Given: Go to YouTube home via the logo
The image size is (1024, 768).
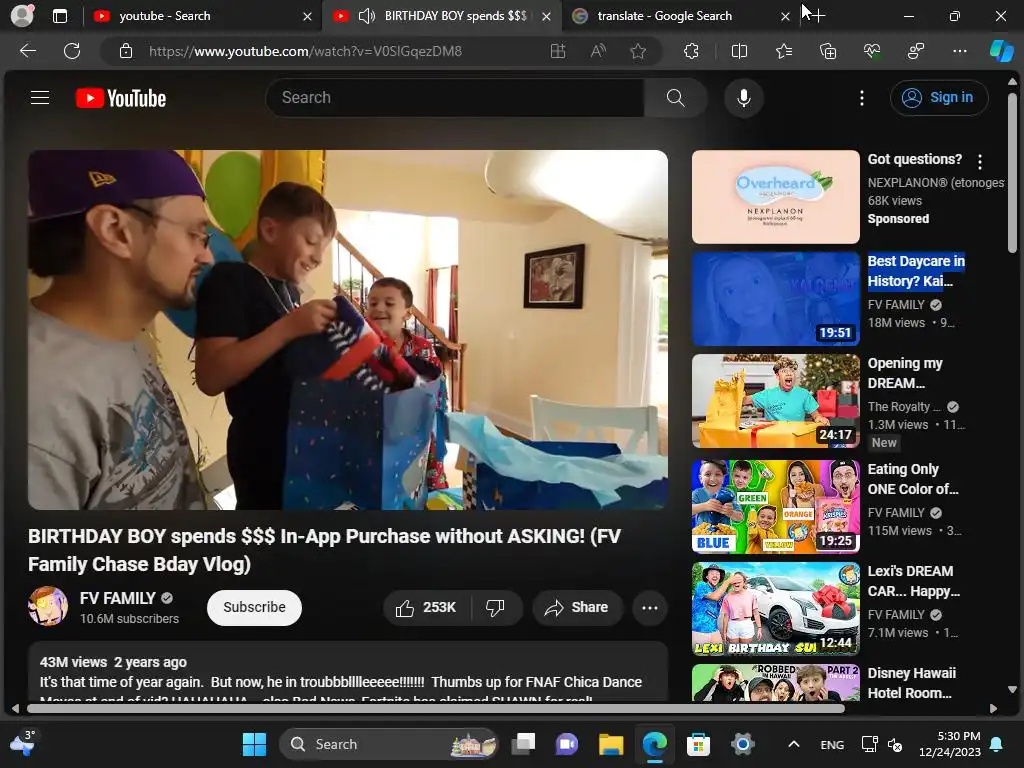Looking at the screenshot, I should tap(121, 98).
